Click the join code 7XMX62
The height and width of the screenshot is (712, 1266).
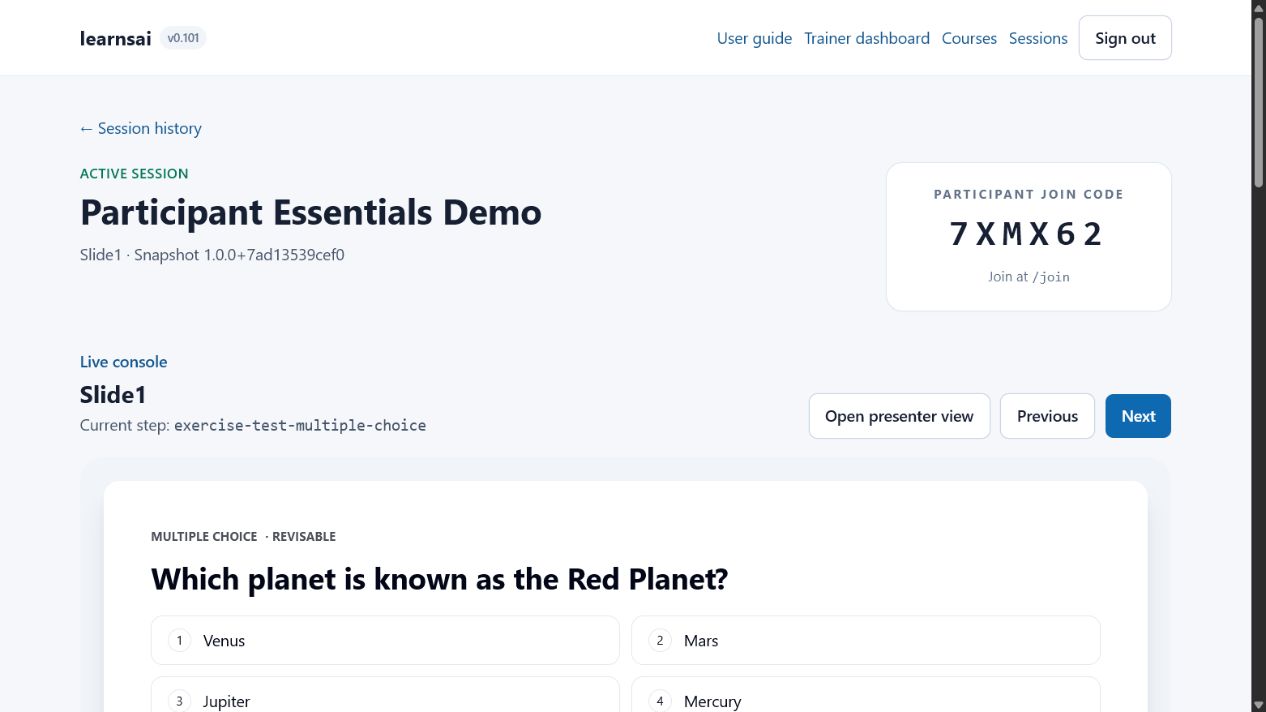(x=1028, y=234)
